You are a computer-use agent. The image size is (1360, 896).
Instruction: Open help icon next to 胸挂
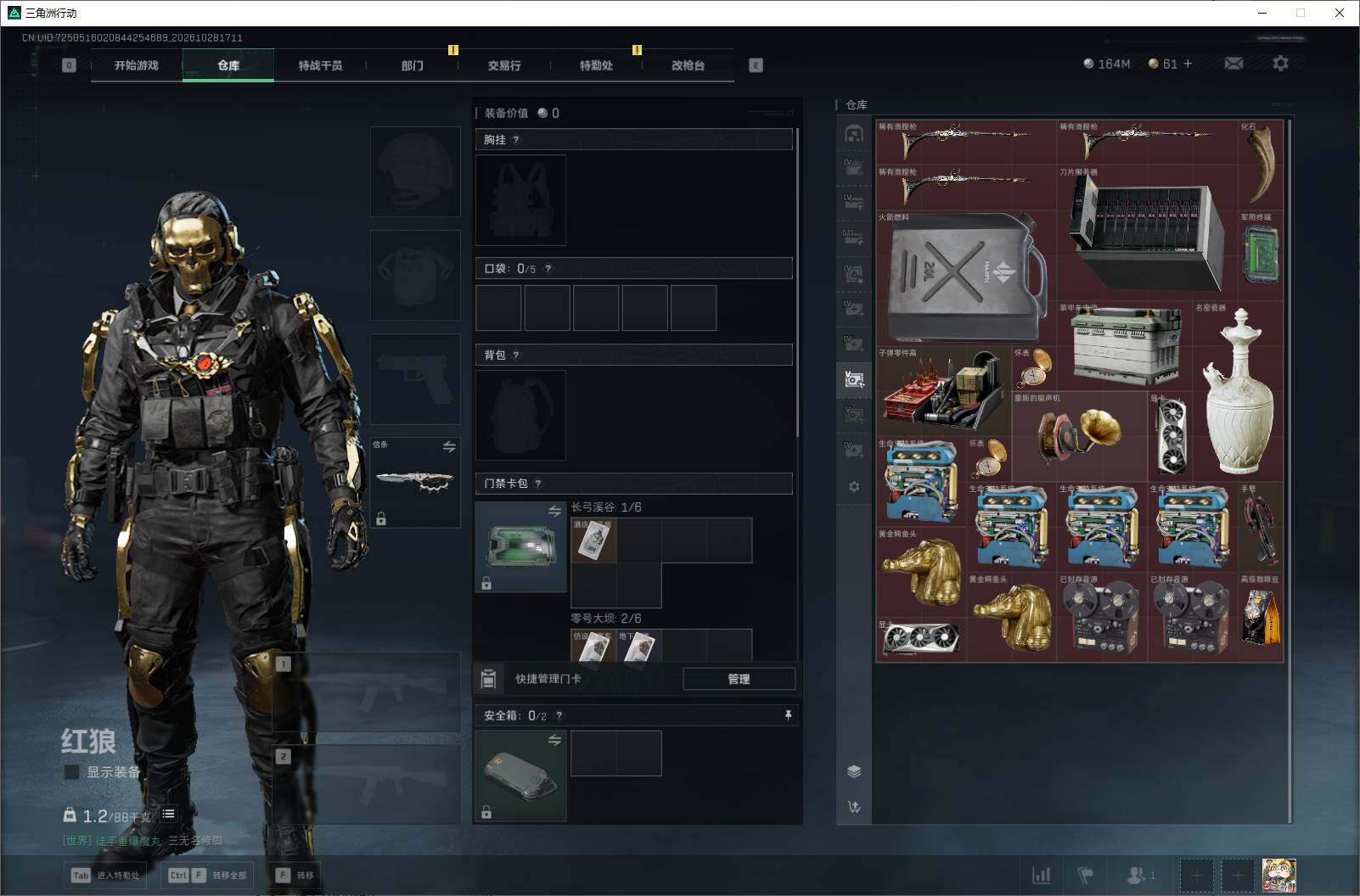(x=515, y=140)
